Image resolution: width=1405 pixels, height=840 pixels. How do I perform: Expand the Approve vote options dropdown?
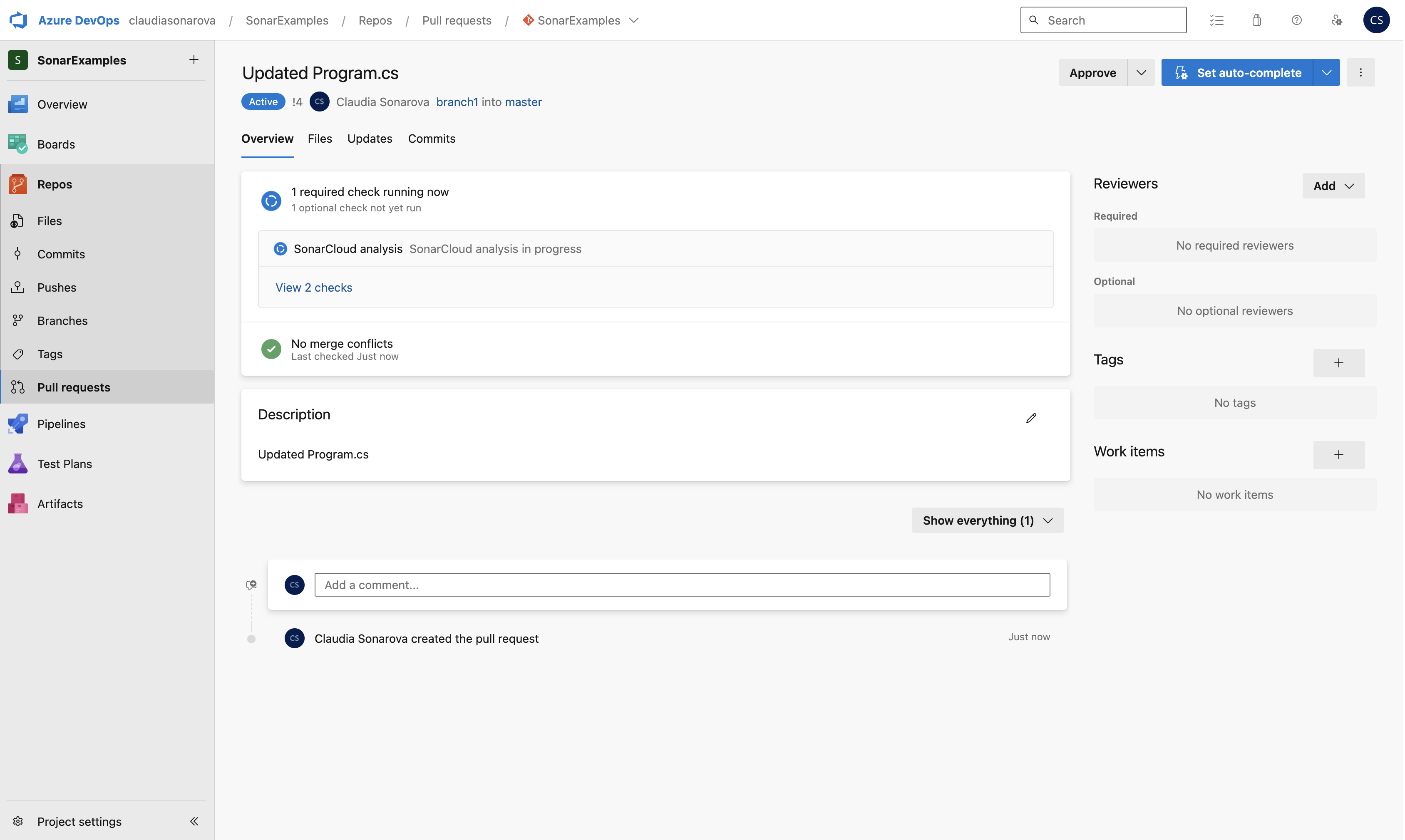[x=1141, y=72]
